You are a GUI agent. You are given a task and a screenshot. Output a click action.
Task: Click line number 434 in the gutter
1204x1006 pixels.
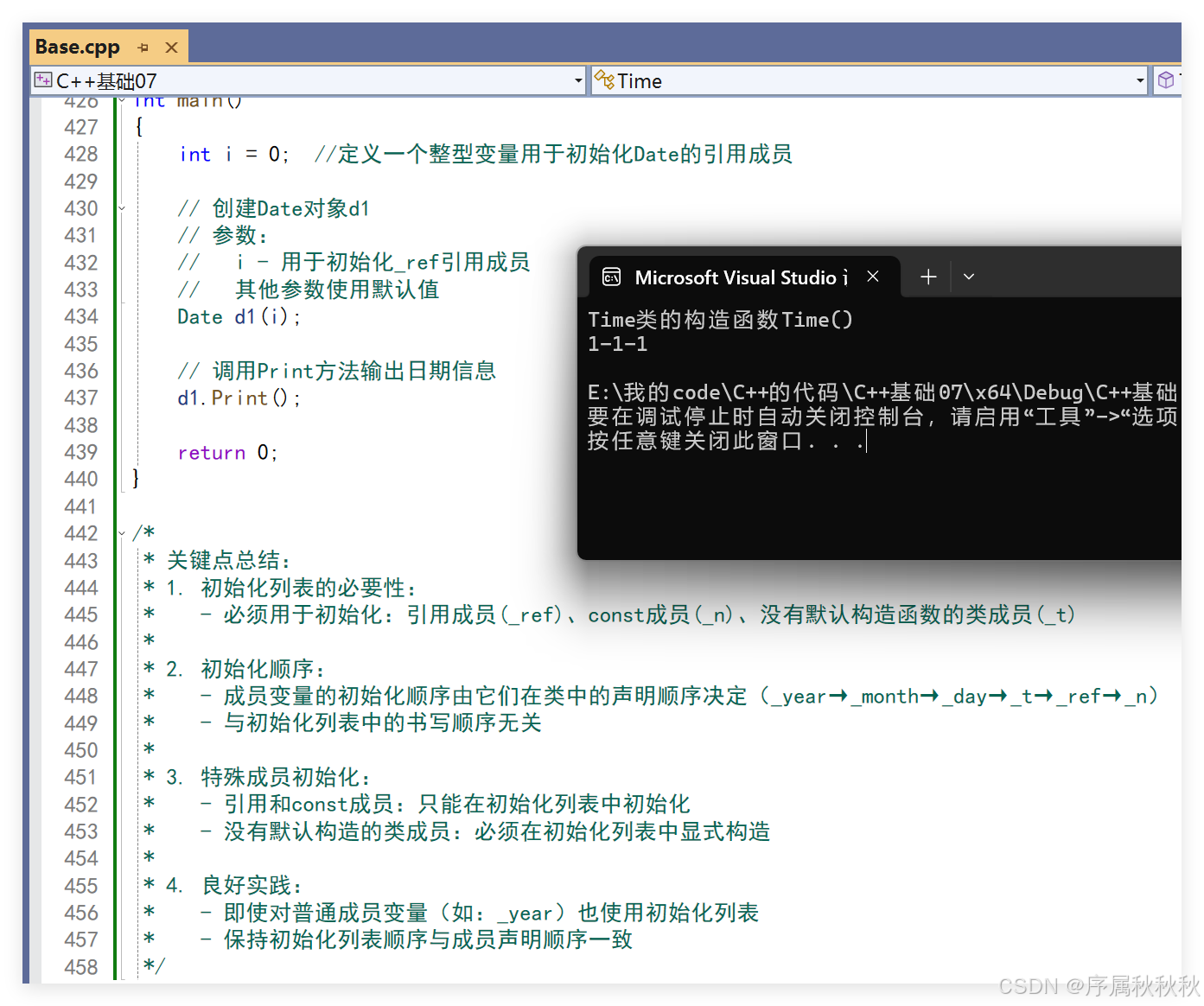(x=81, y=317)
